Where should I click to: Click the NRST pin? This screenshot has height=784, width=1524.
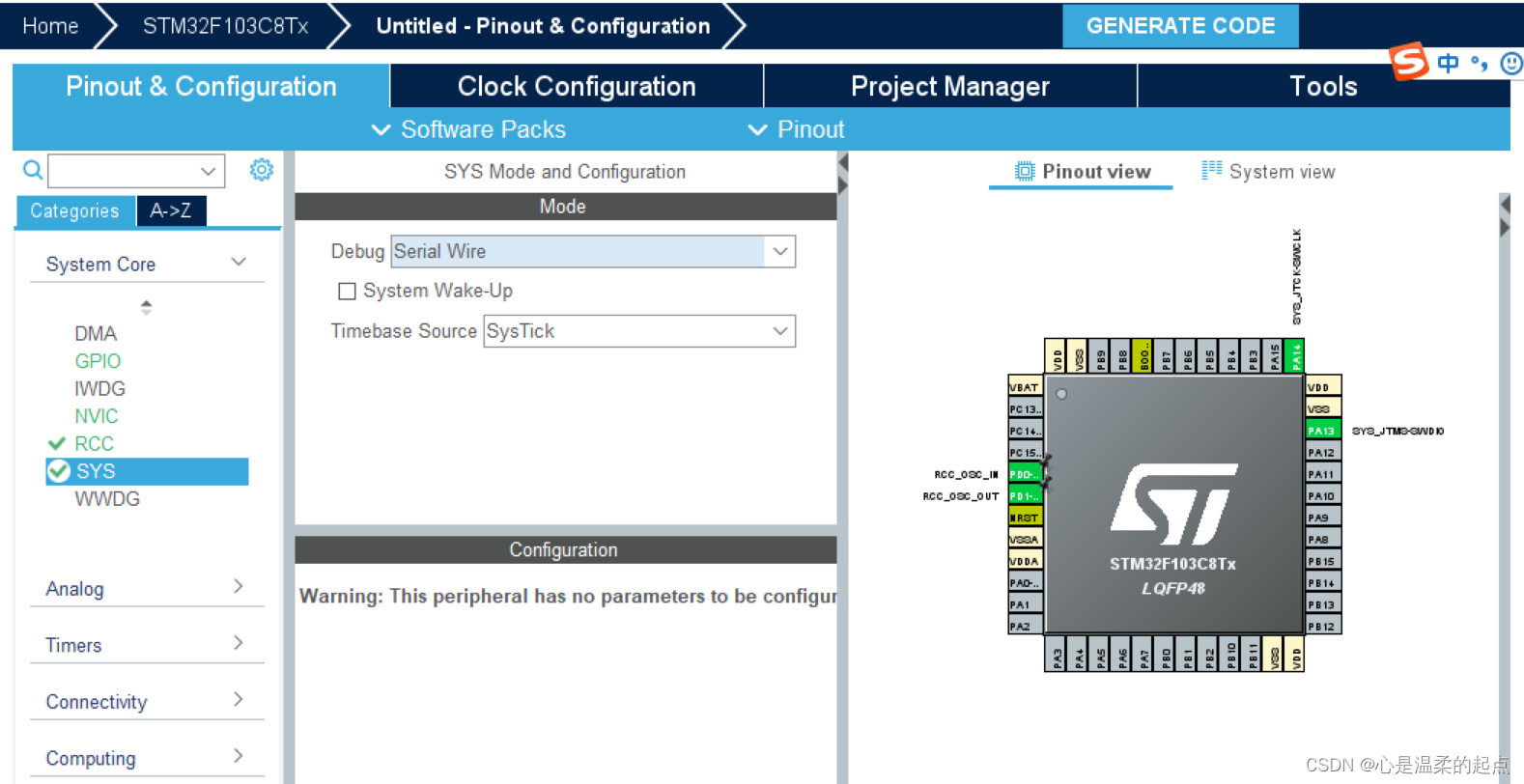click(1025, 518)
